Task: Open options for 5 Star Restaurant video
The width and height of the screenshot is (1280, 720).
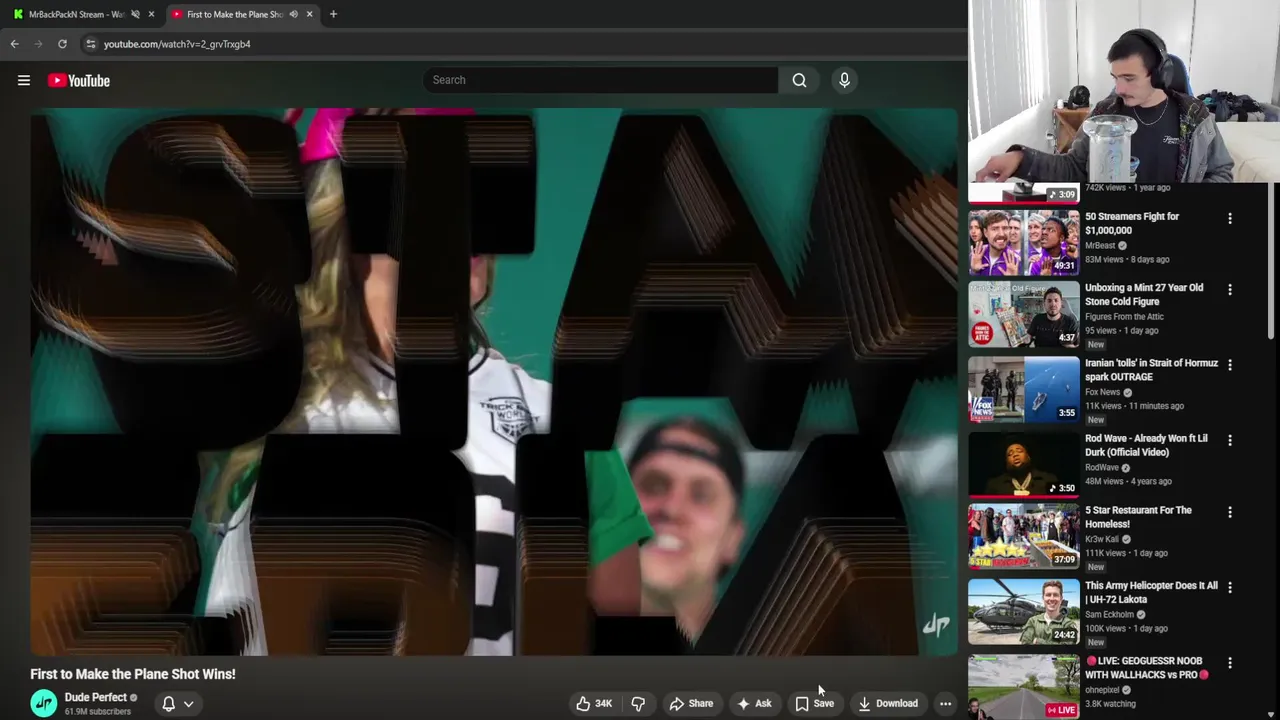Action: 1230,512
